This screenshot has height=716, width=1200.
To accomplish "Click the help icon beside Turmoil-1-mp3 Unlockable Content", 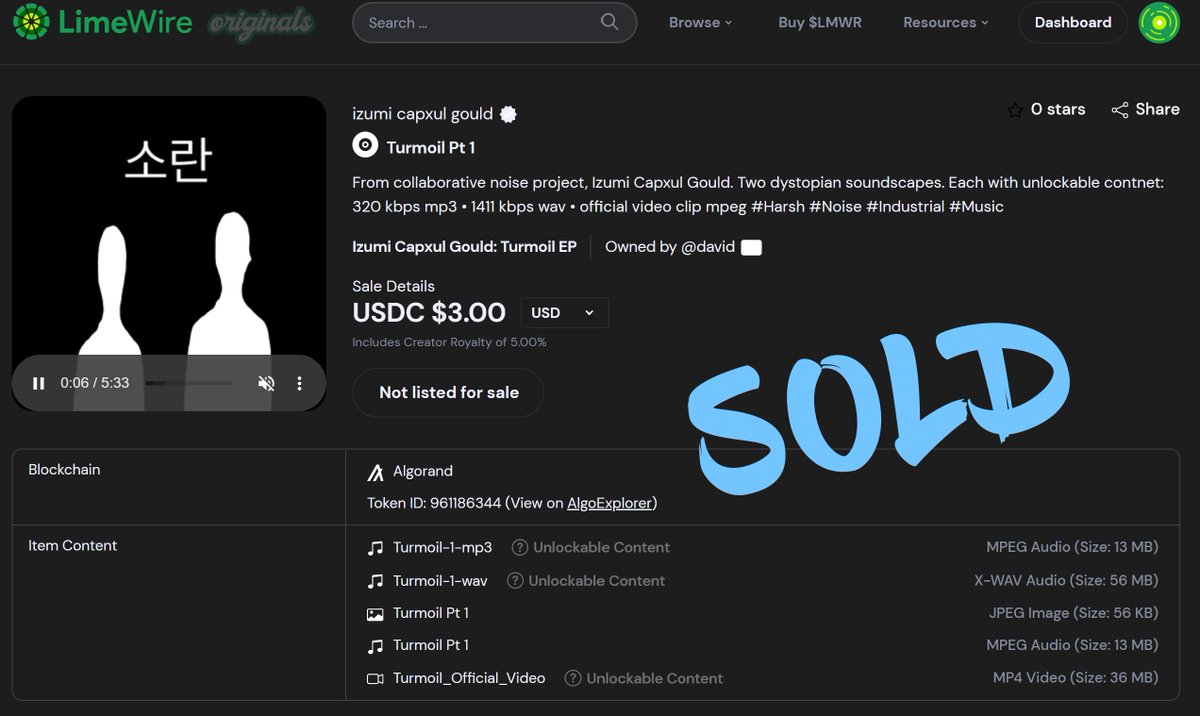I will pos(520,548).
